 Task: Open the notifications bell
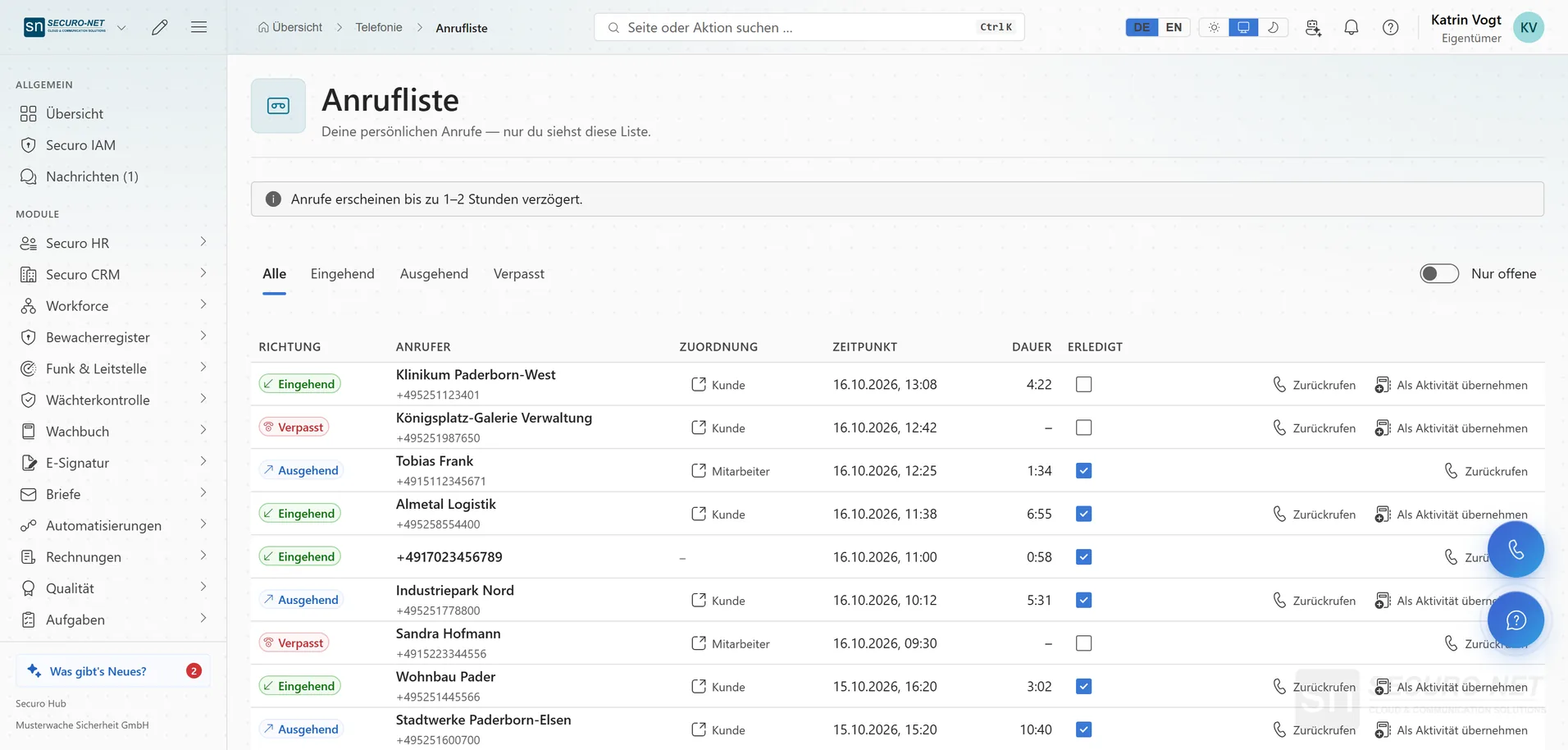pyautogui.click(x=1351, y=27)
